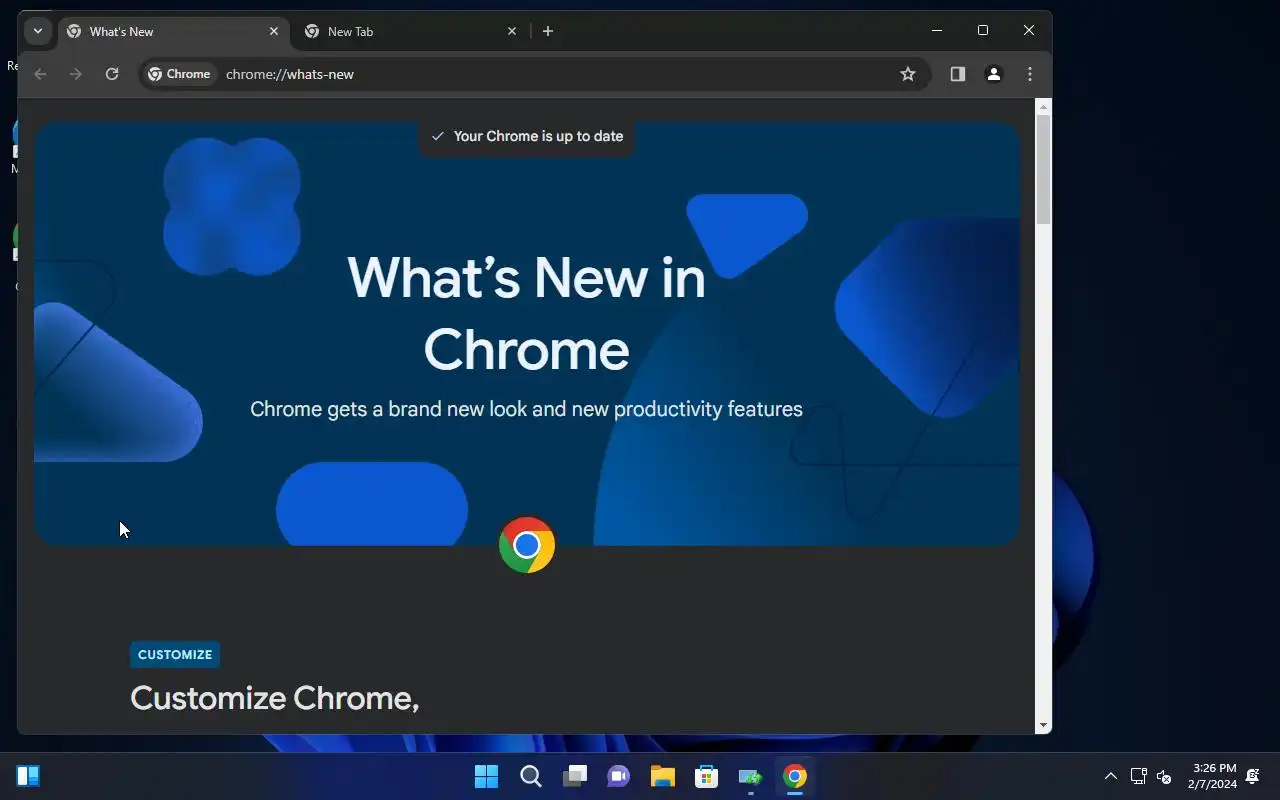Click the page scrollbar down arrow
This screenshot has height=800, width=1280.
(x=1044, y=726)
